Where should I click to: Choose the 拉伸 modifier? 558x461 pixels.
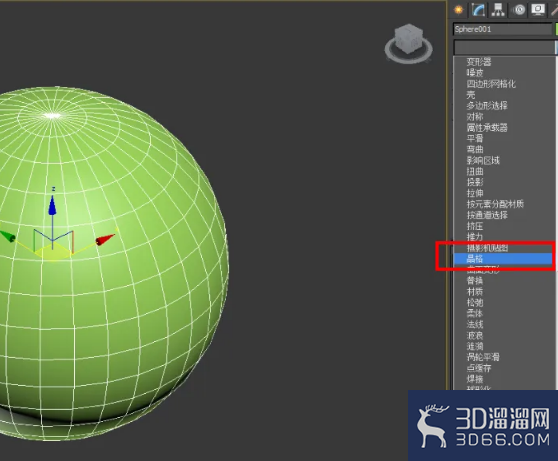[475, 193]
